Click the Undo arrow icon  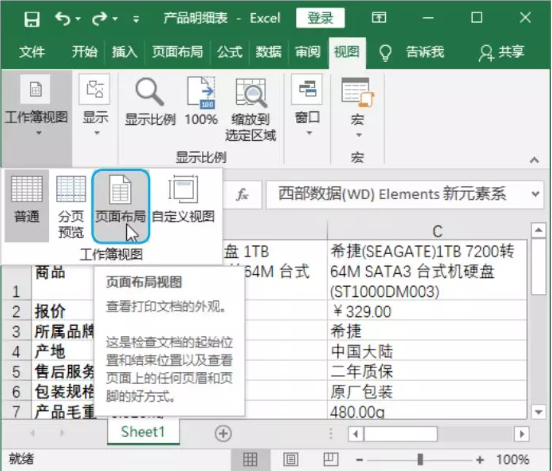[63, 18]
